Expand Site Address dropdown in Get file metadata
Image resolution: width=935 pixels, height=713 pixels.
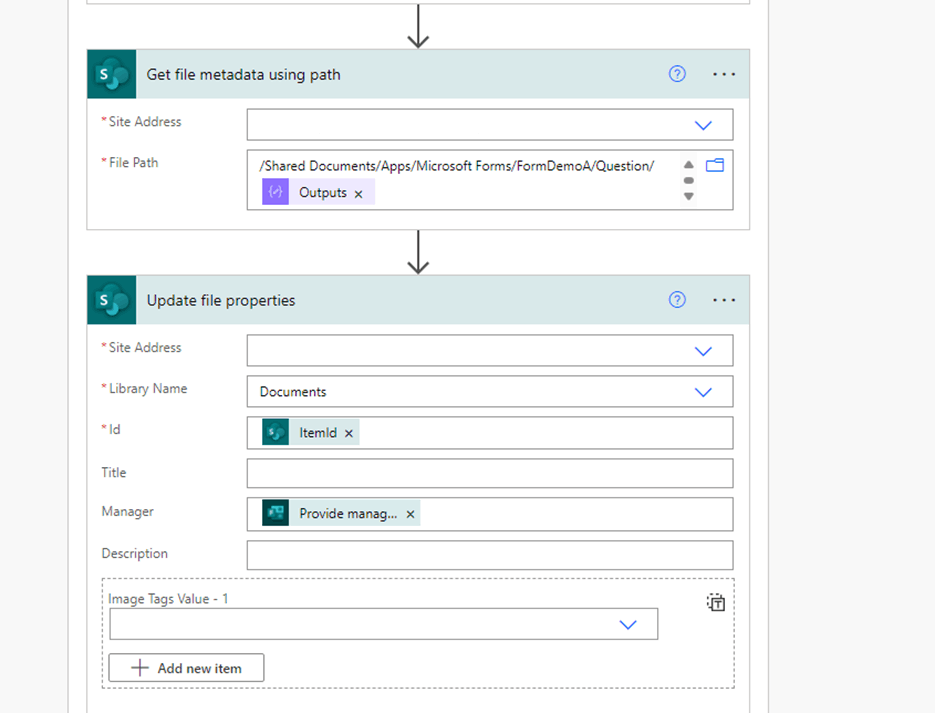click(x=703, y=125)
